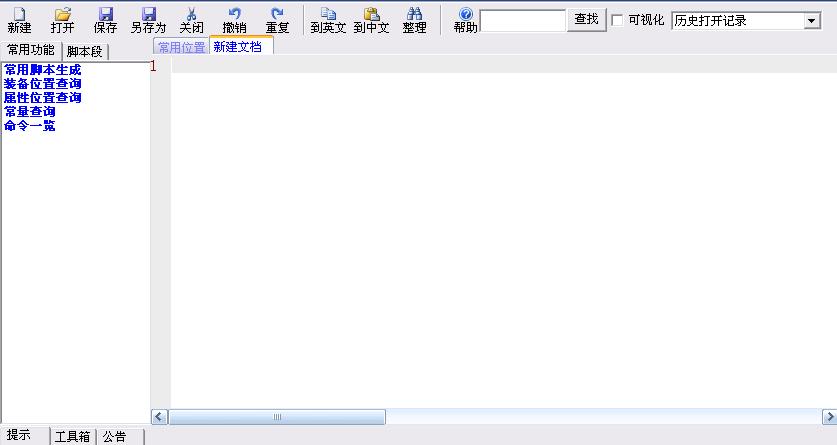This screenshot has height=445, width=837.
Task: Open a file with 打开 icon
Action: tap(62, 20)
